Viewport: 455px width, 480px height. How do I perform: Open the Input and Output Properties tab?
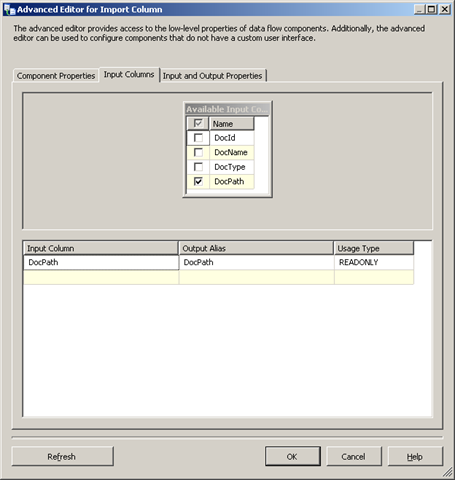tap(213, 76)
